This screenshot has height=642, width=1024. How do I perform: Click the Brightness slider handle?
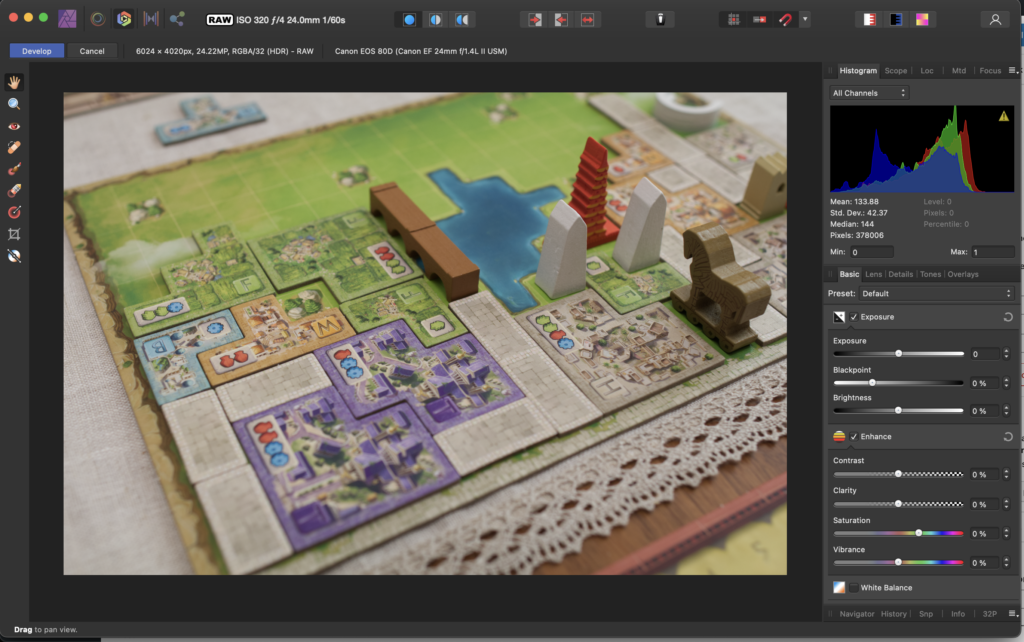coord(899,410)
